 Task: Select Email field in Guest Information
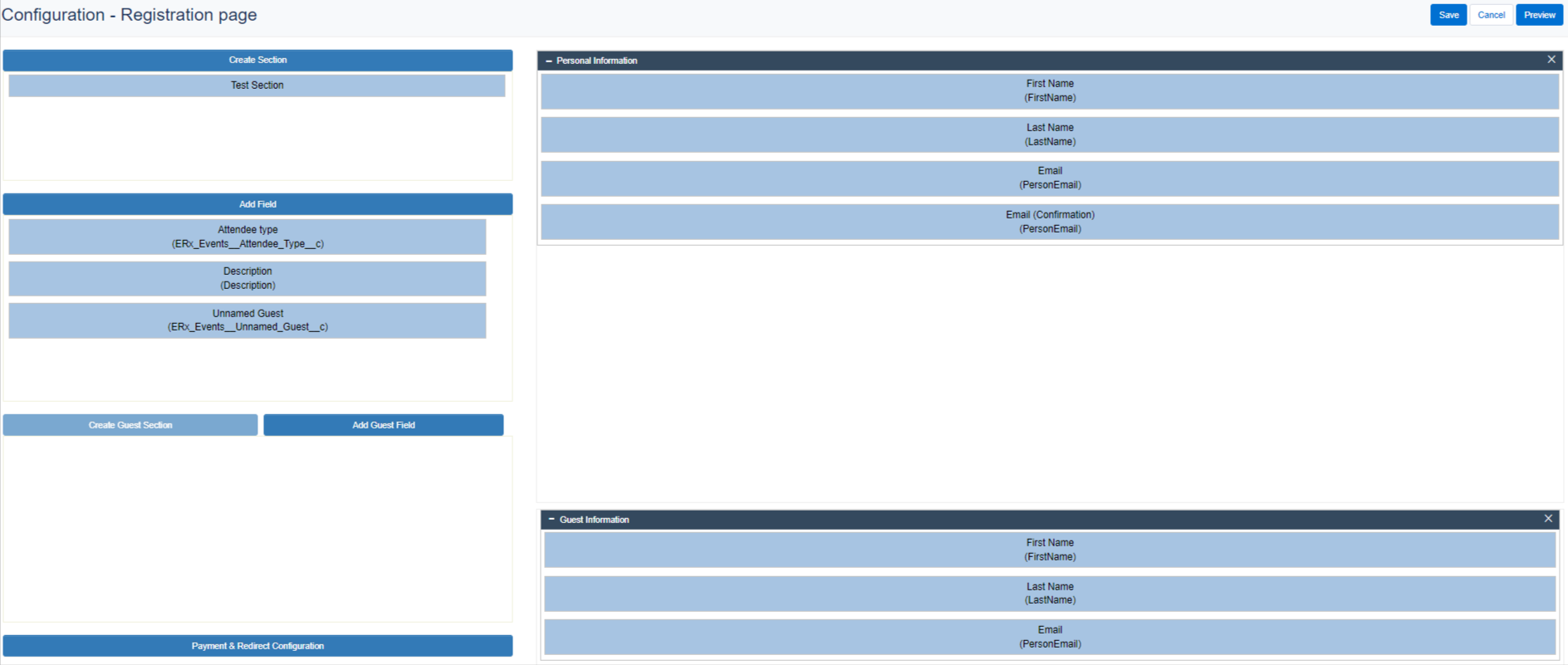click(1049, 637)
